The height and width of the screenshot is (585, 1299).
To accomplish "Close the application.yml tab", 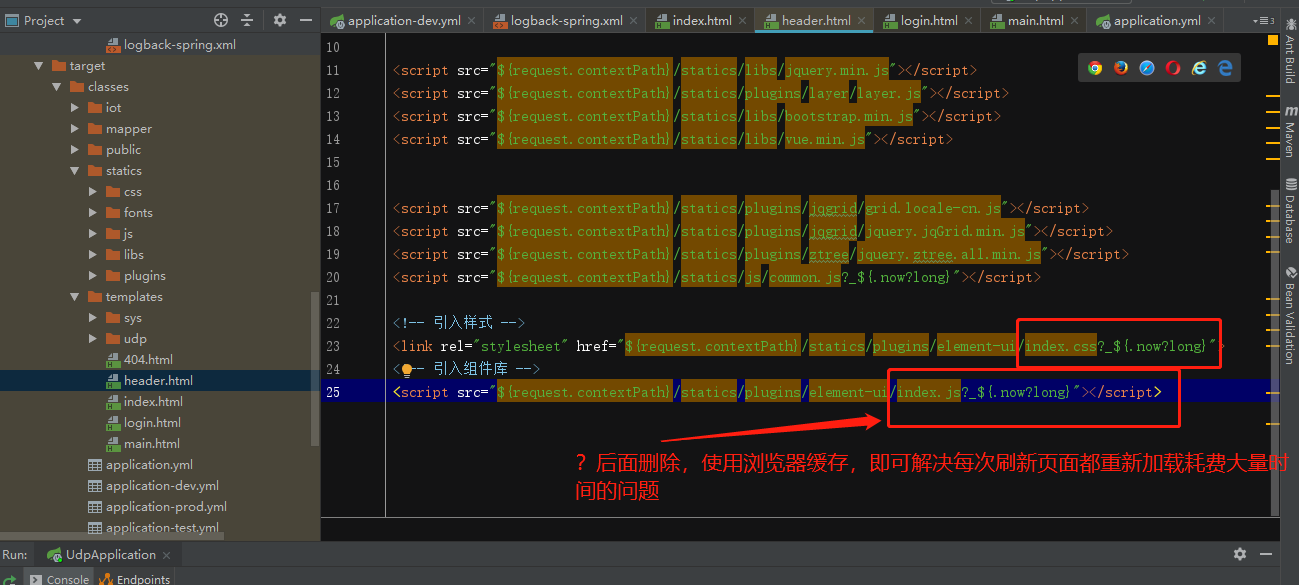I will (1213, 21).
